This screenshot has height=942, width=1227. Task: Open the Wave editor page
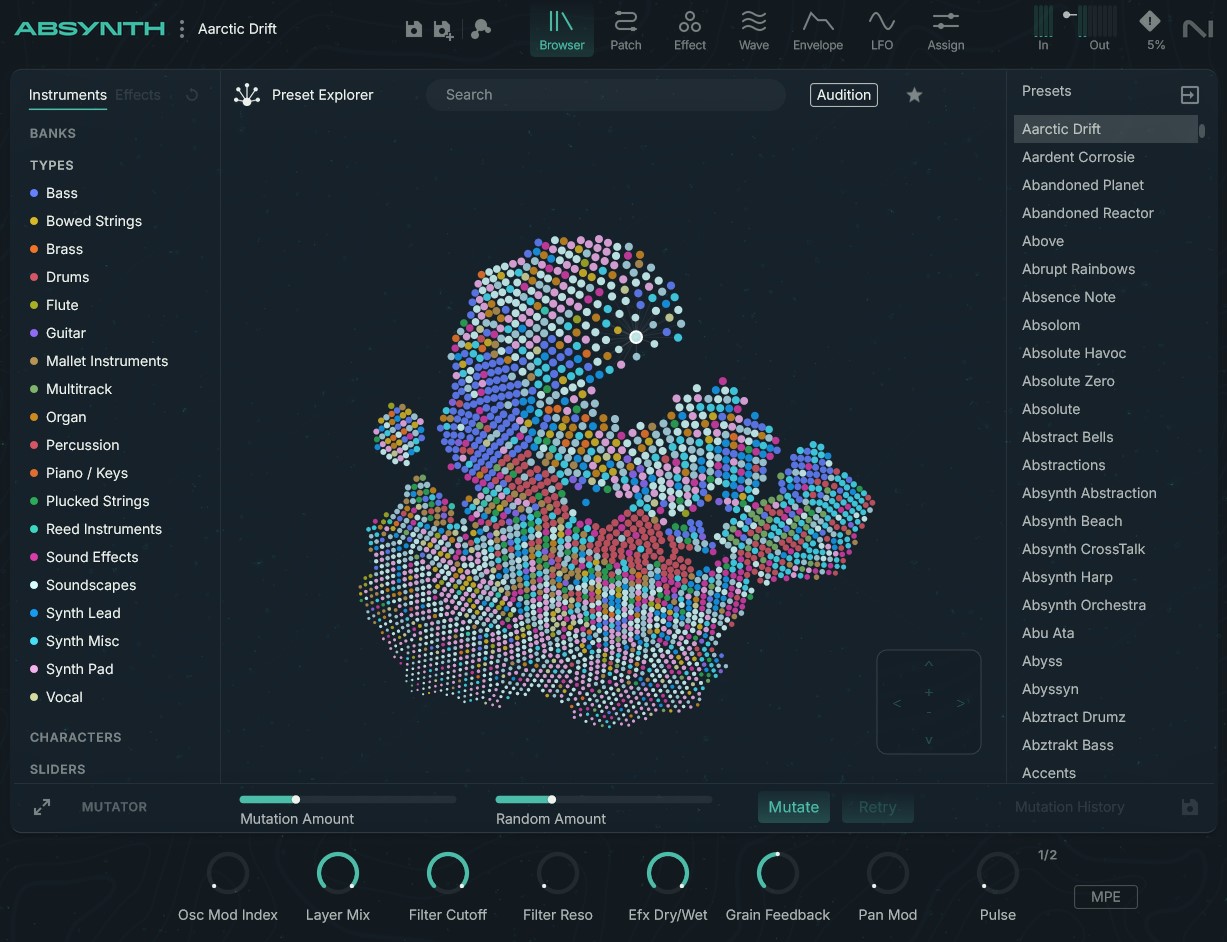(x=754, y=30)
